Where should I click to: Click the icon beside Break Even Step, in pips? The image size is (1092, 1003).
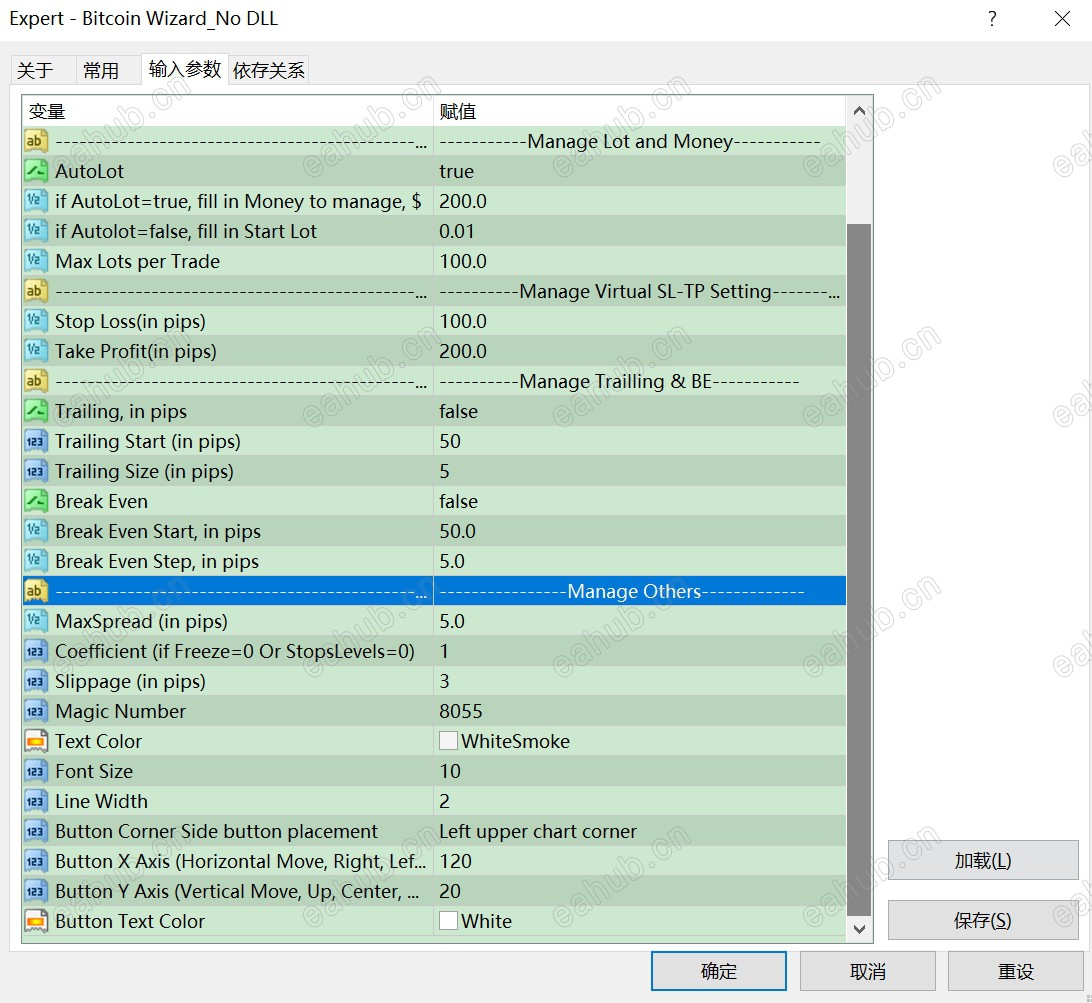[36, 560]
